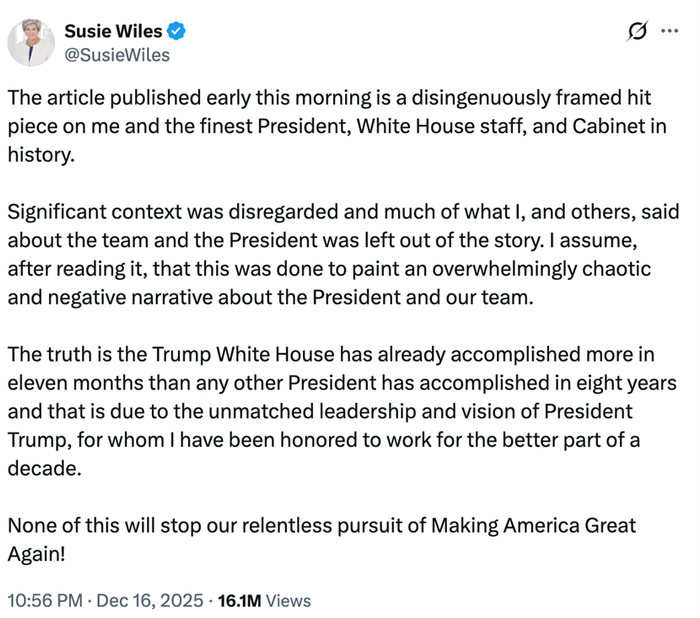
Task: Click the Views label
Action: click(x=288, y=601)
